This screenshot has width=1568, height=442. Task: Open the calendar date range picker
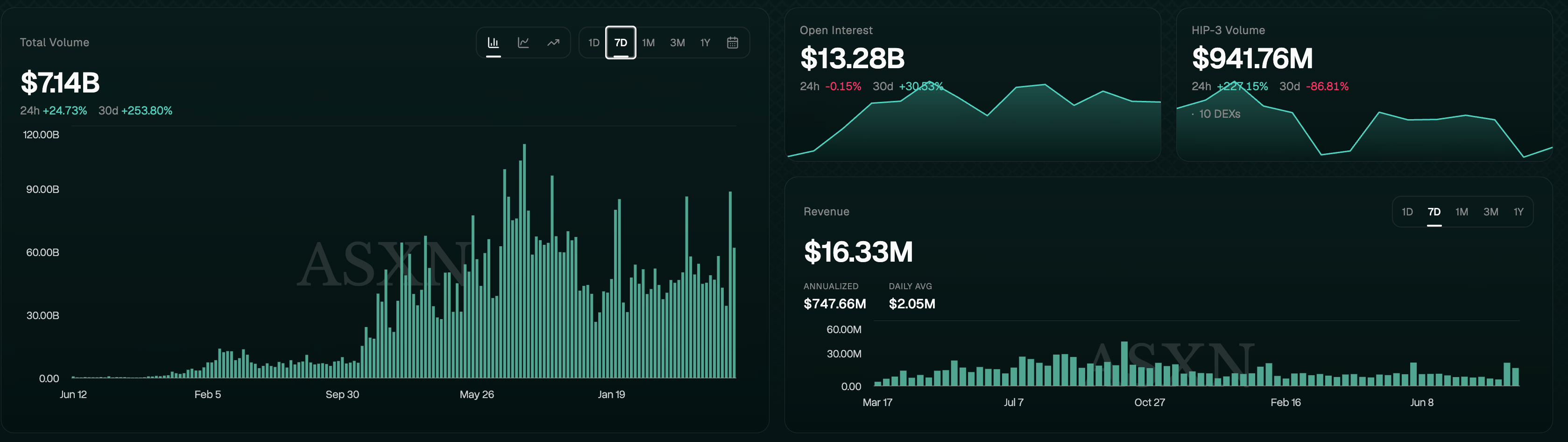[x=732, y=43]
